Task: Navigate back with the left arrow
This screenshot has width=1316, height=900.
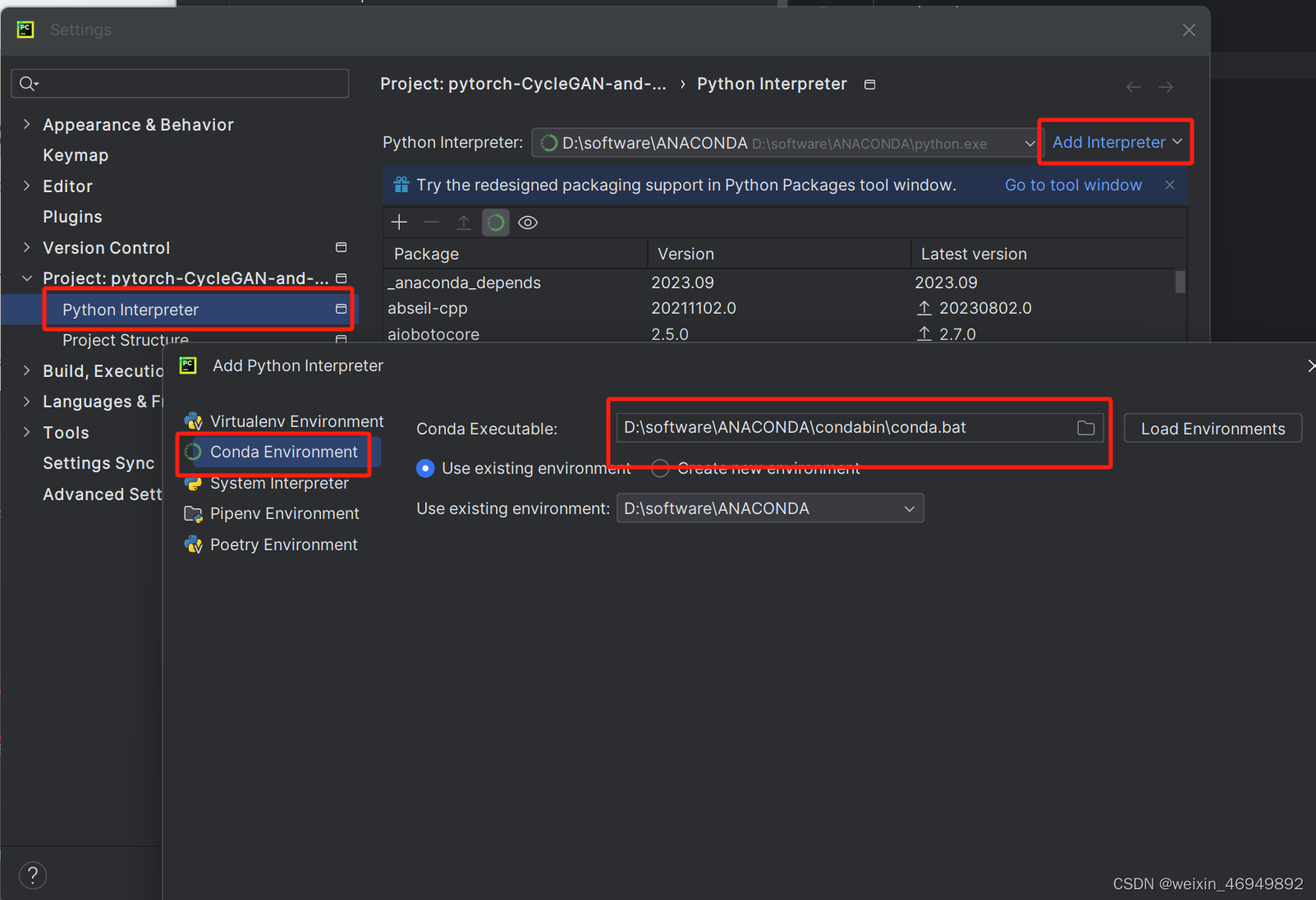Action: 1134,87
